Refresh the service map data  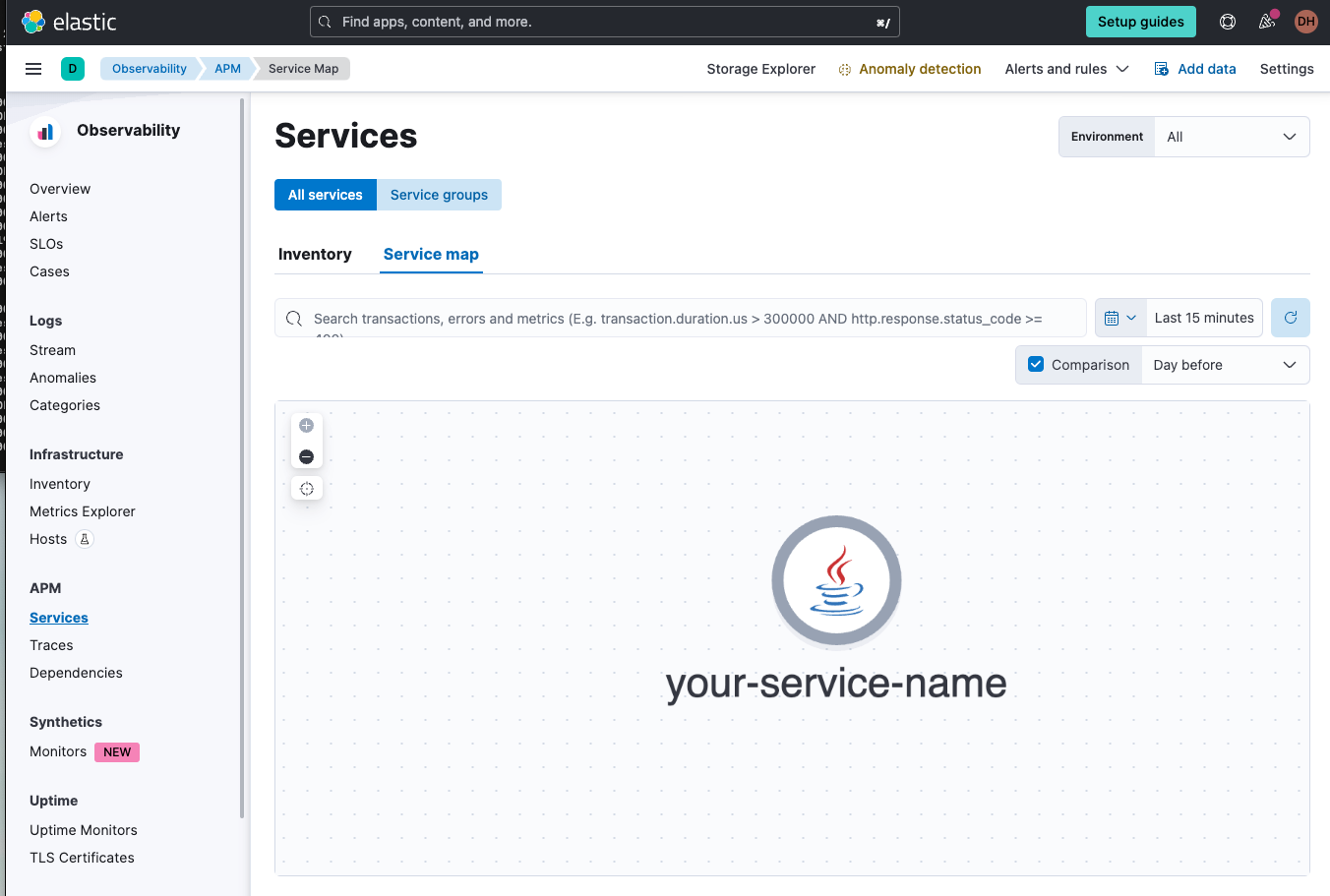[1290, 317]
